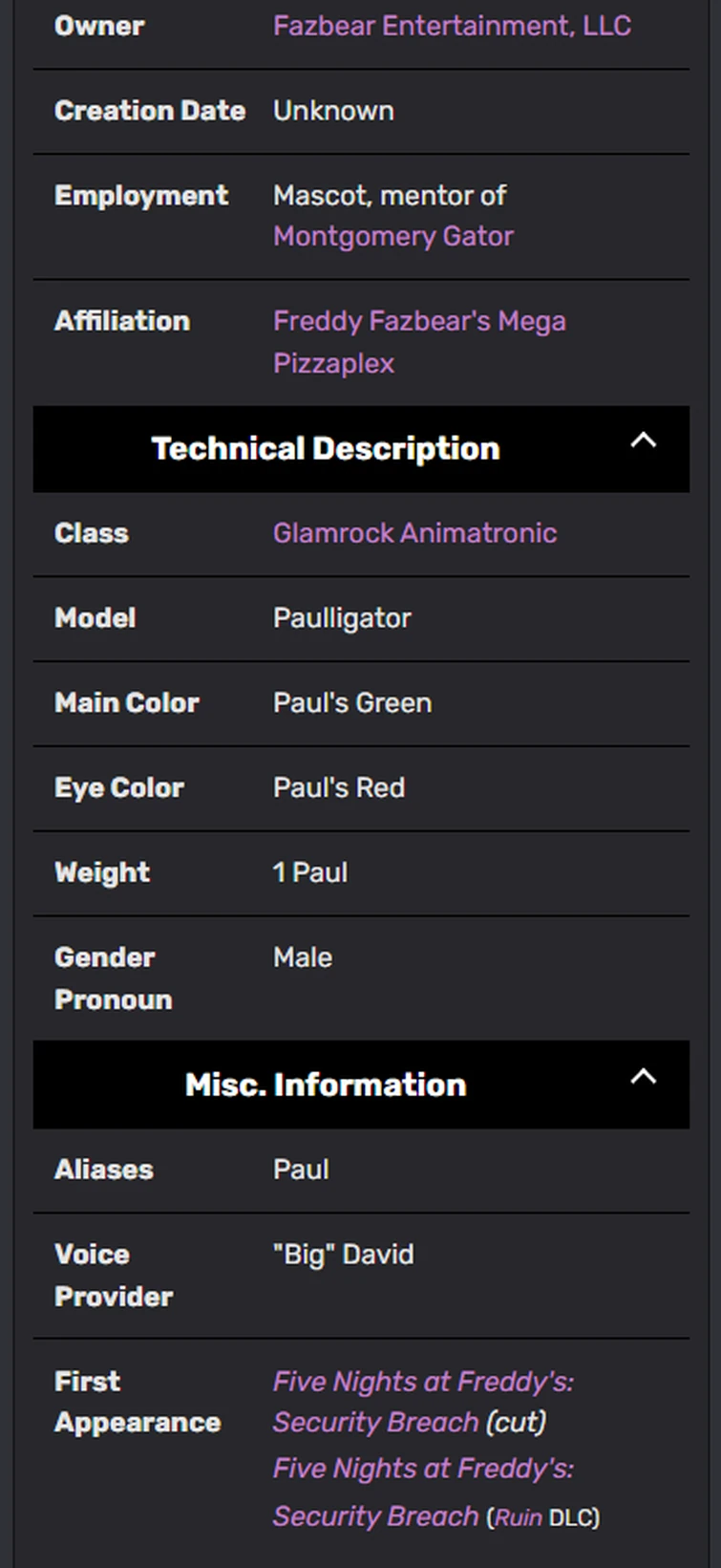This screenshot has height=1568, width=721.
Task: Open the Fazbear Entertainment, LLC page
Action: pos(453,26)
